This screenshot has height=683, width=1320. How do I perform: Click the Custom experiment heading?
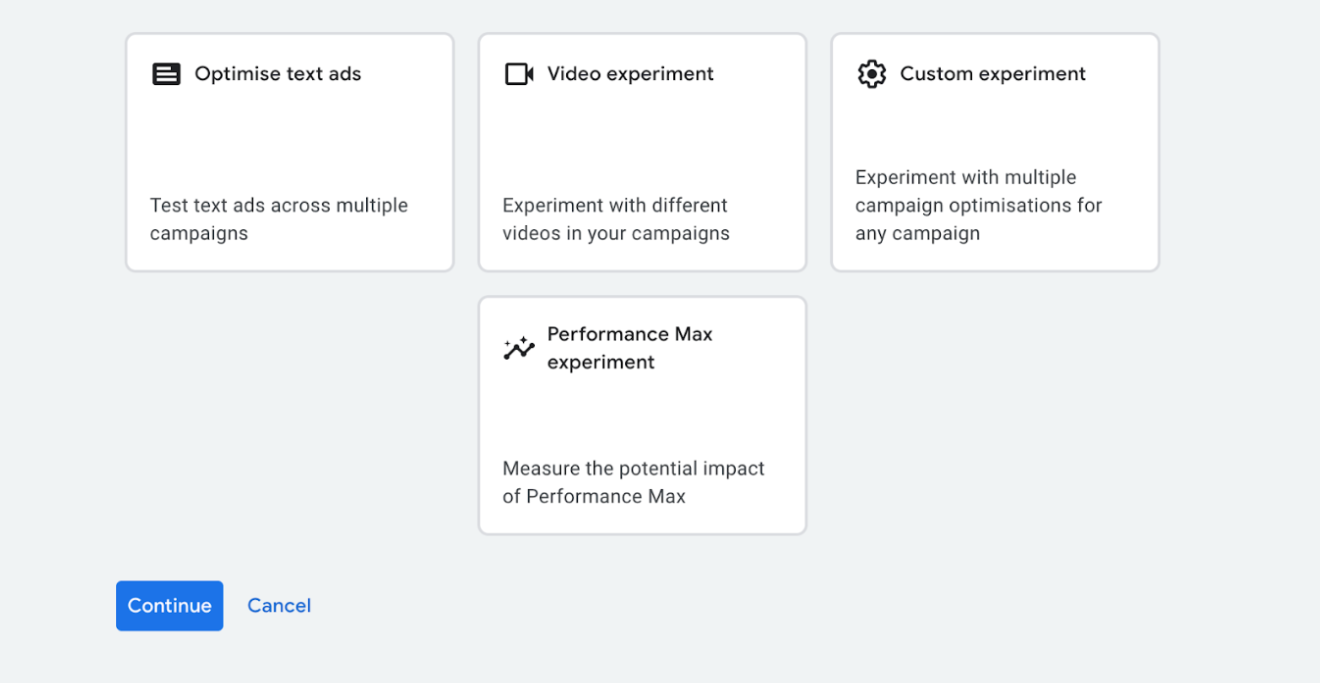click(x=992, y=73)
